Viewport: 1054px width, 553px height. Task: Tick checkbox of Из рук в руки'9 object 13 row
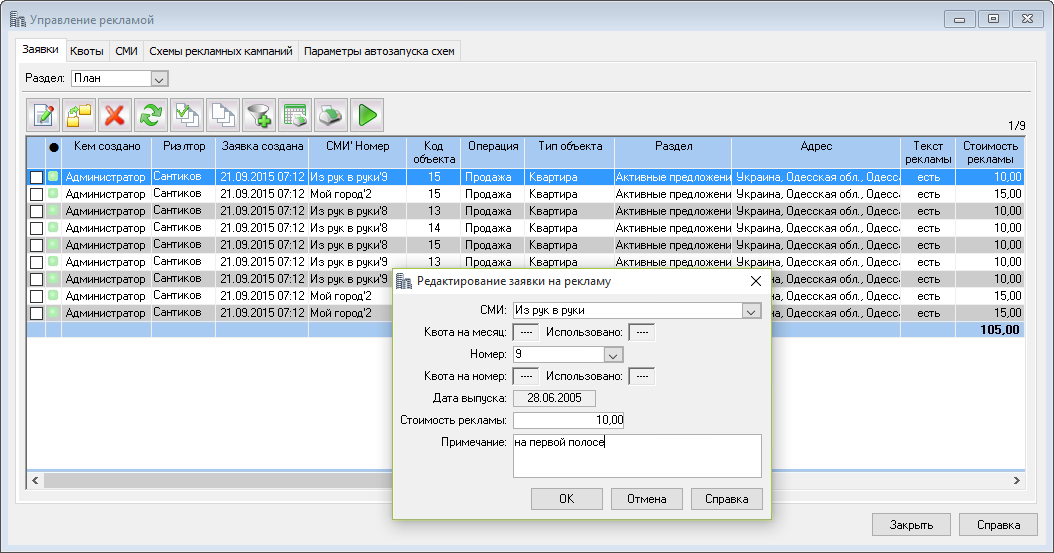point(36,262)
